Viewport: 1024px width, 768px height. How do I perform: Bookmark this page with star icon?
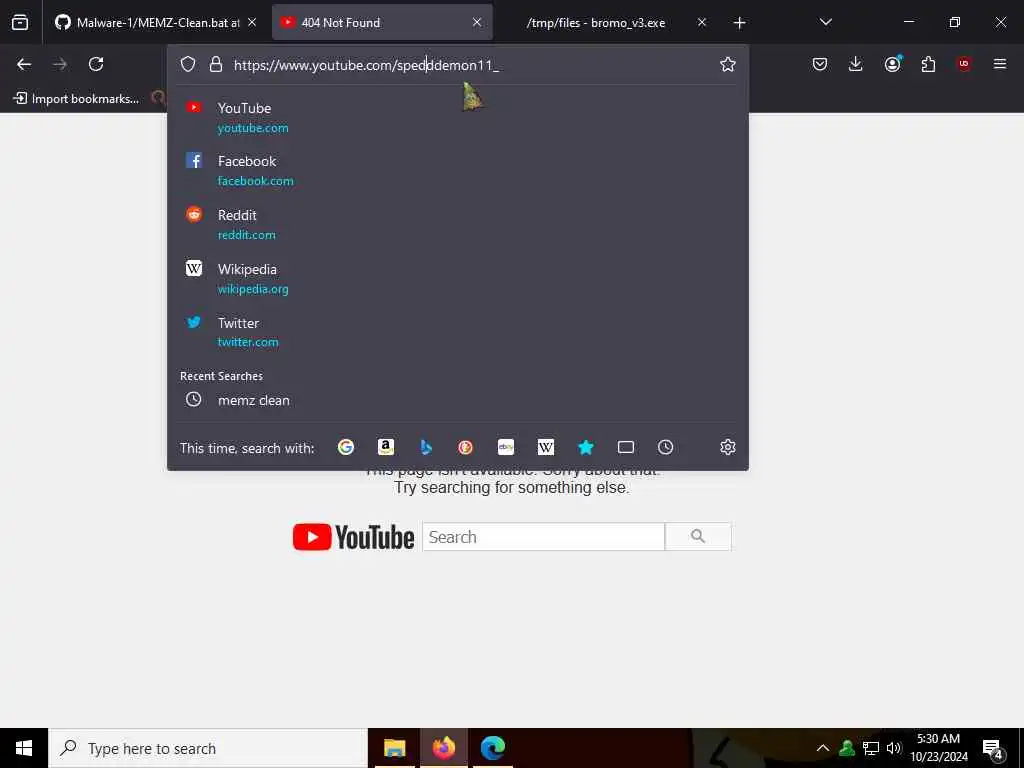728,64
